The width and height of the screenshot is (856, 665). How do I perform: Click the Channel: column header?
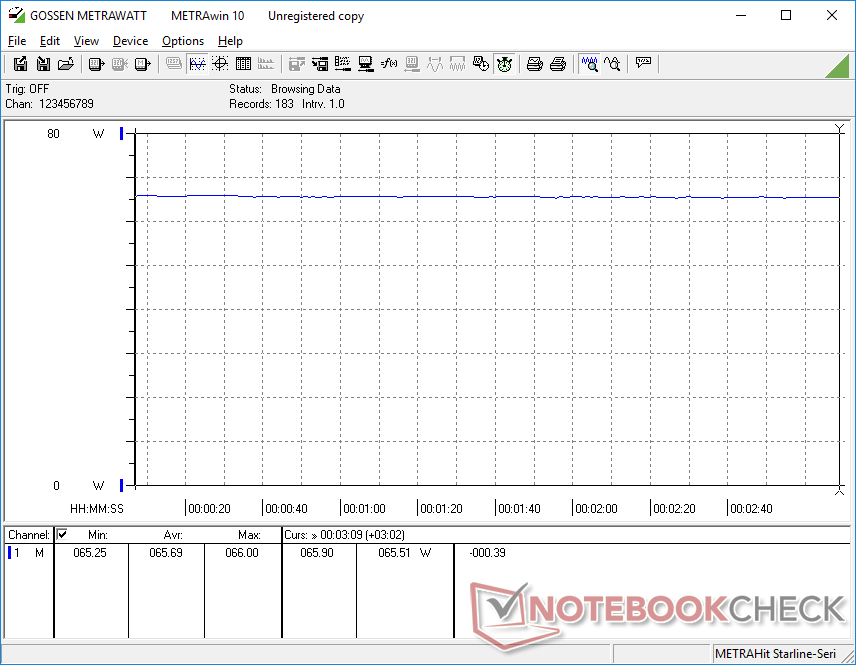click(29, 535)
